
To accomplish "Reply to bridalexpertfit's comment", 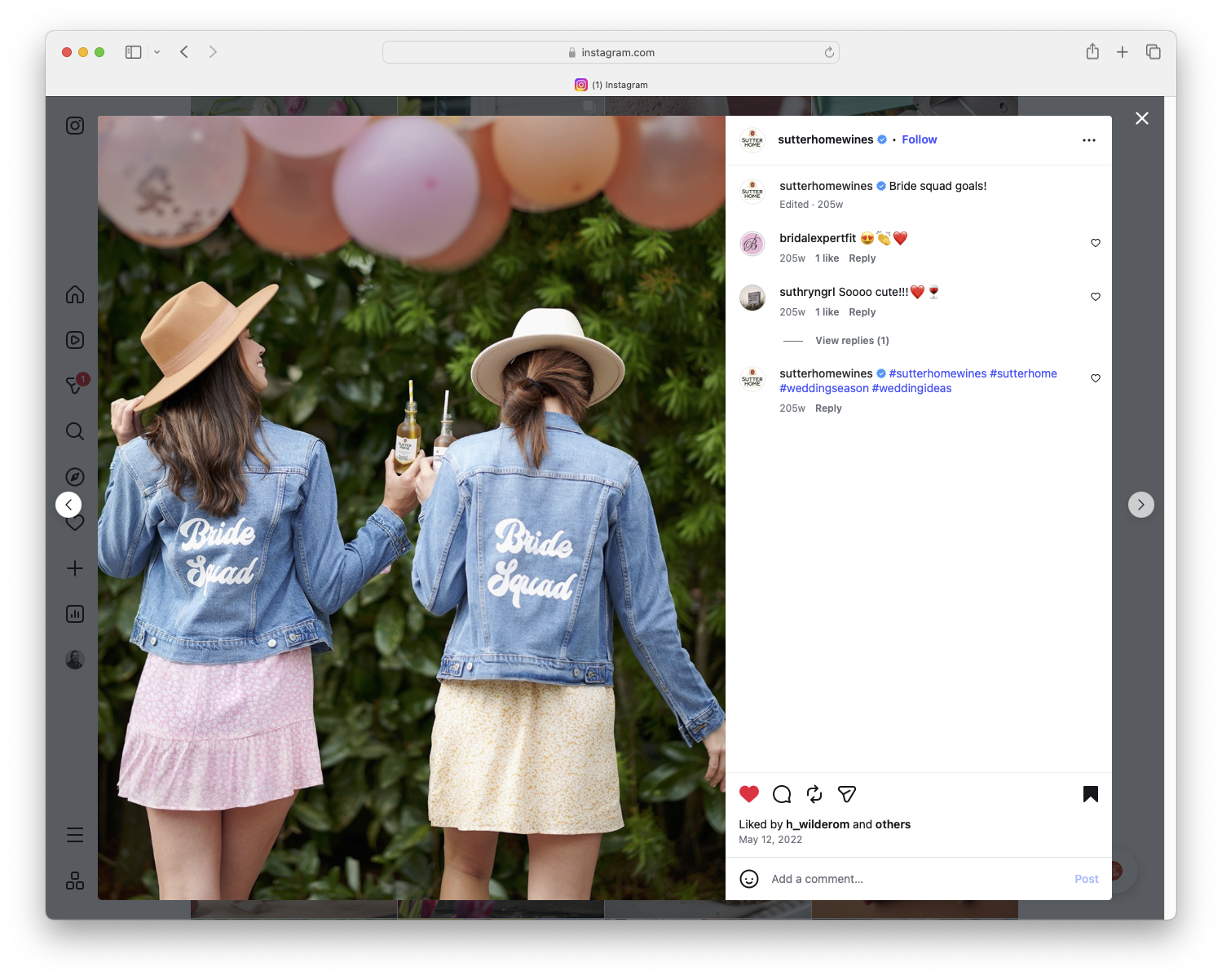I will [862, 258].
